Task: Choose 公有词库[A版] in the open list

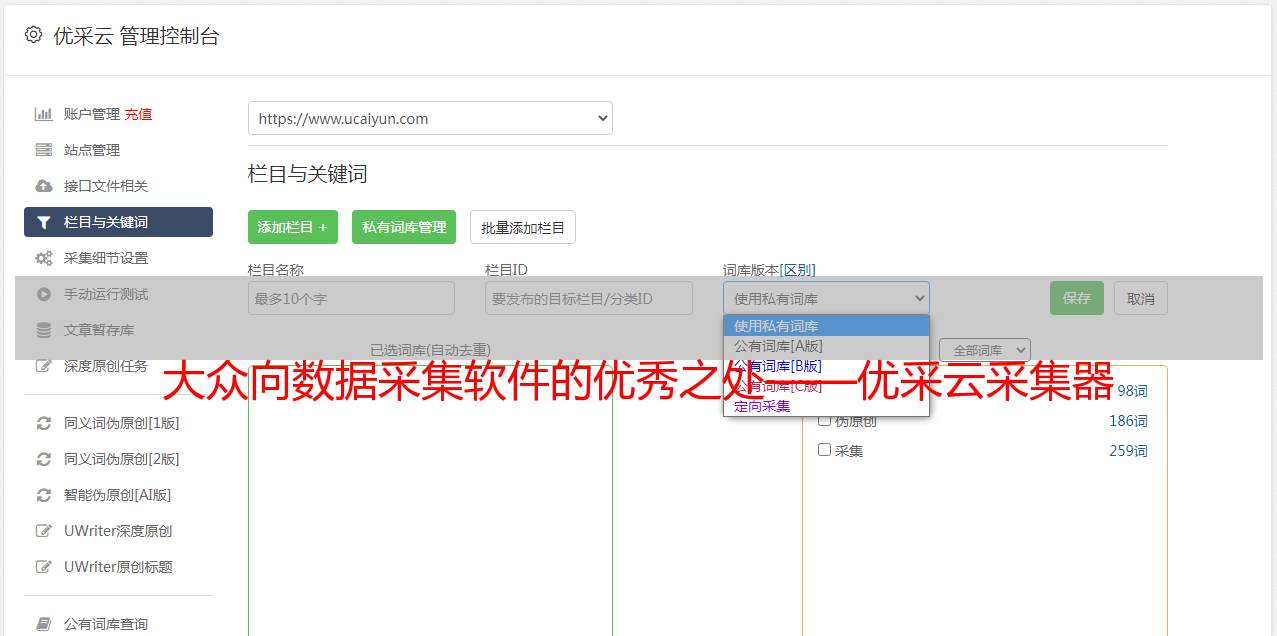Action: [826, 346]
